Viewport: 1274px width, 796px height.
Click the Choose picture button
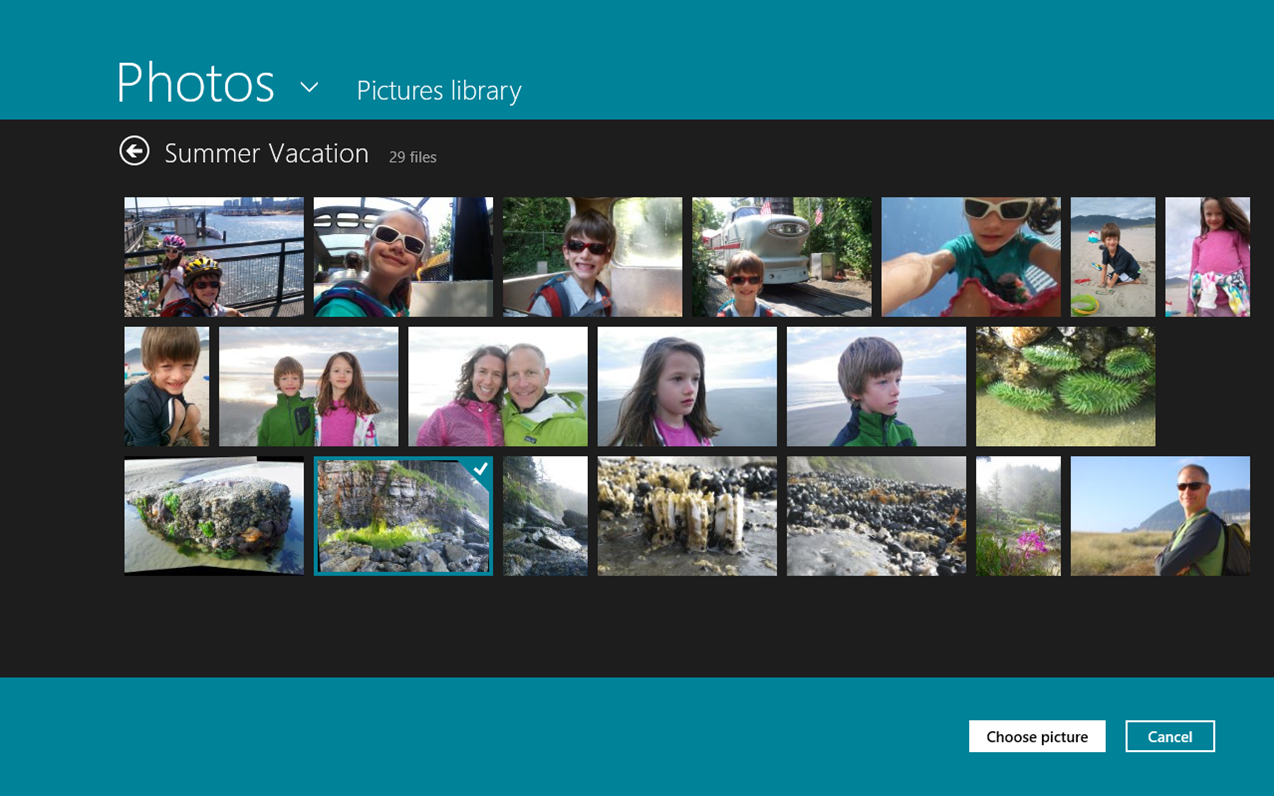1036,736
